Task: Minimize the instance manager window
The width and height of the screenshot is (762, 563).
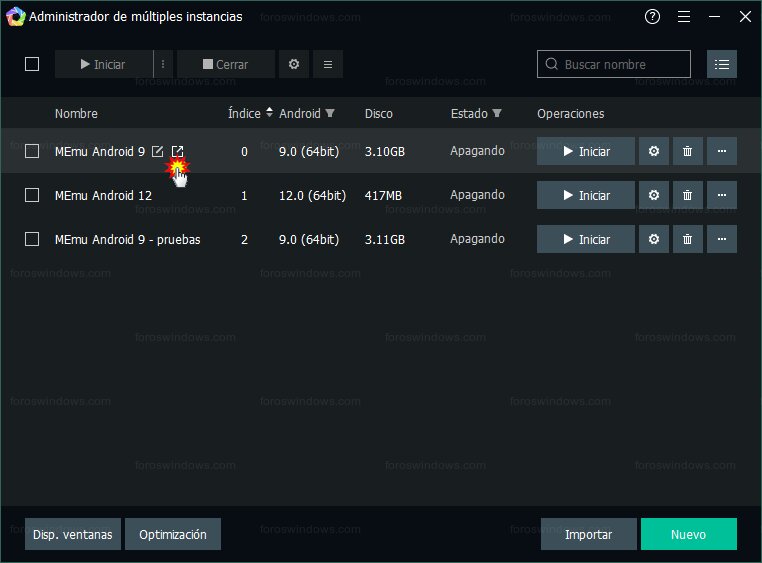Action: pos(714,17)
